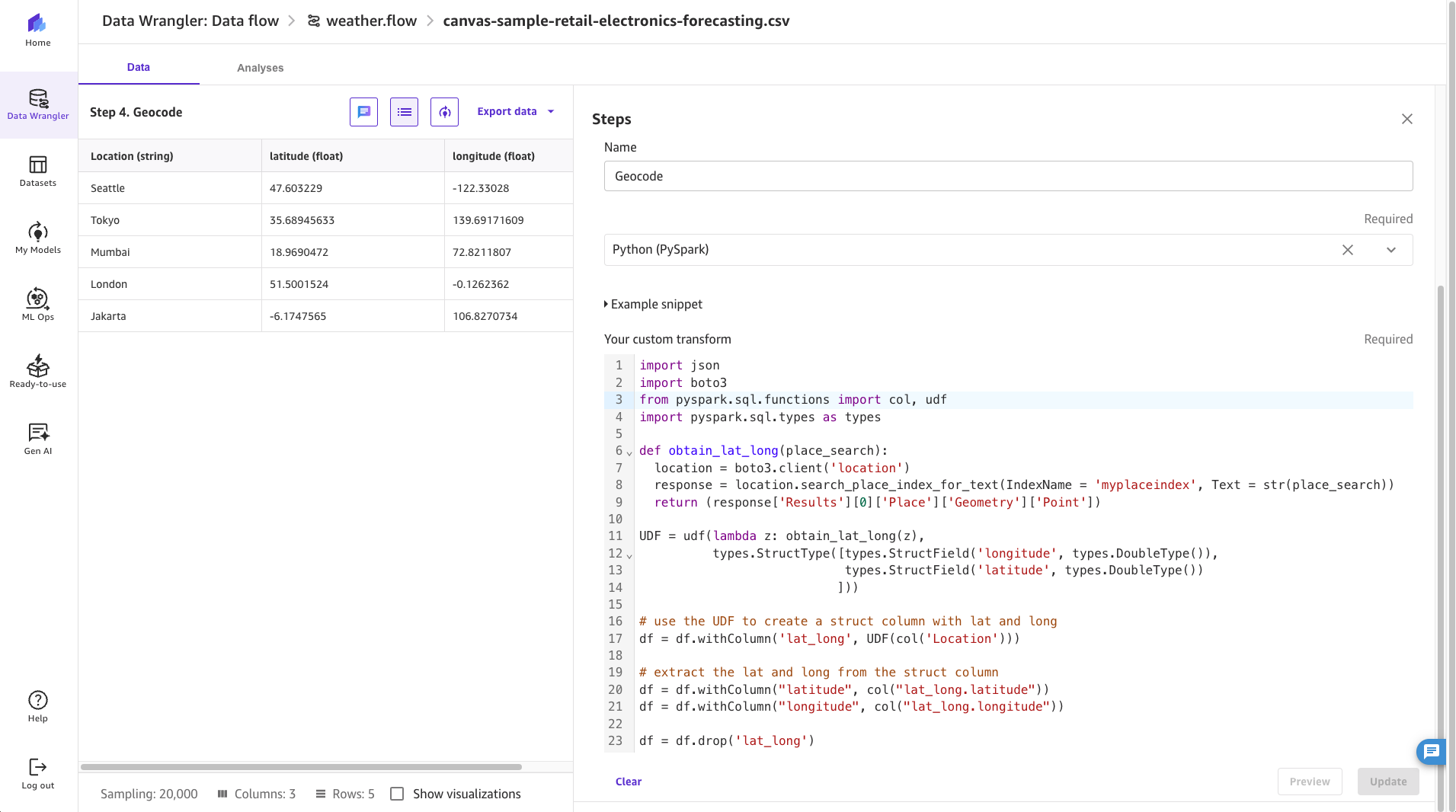Screen dimensions: 1456x812
Task: Collapse code fold at line 6
Action: pos(629,453)
